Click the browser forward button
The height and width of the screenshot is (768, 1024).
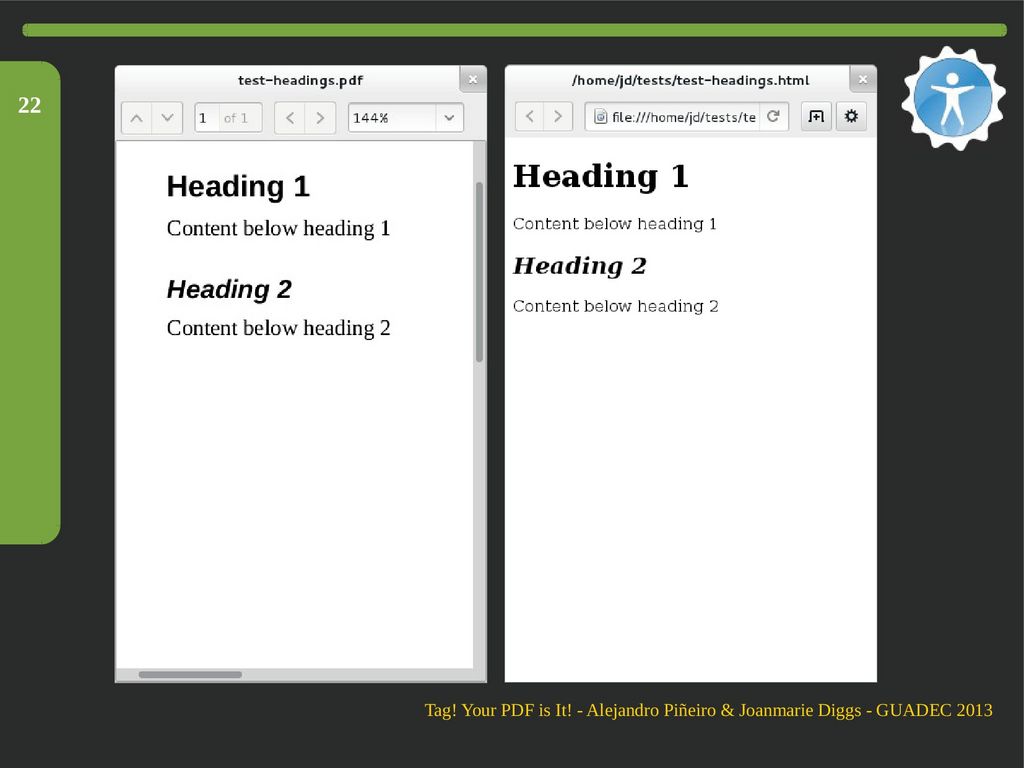558,117
